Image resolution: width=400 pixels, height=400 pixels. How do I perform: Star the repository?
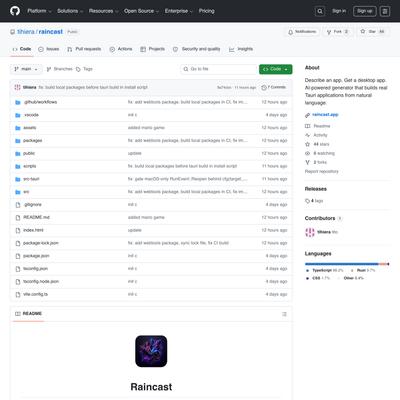372,32
